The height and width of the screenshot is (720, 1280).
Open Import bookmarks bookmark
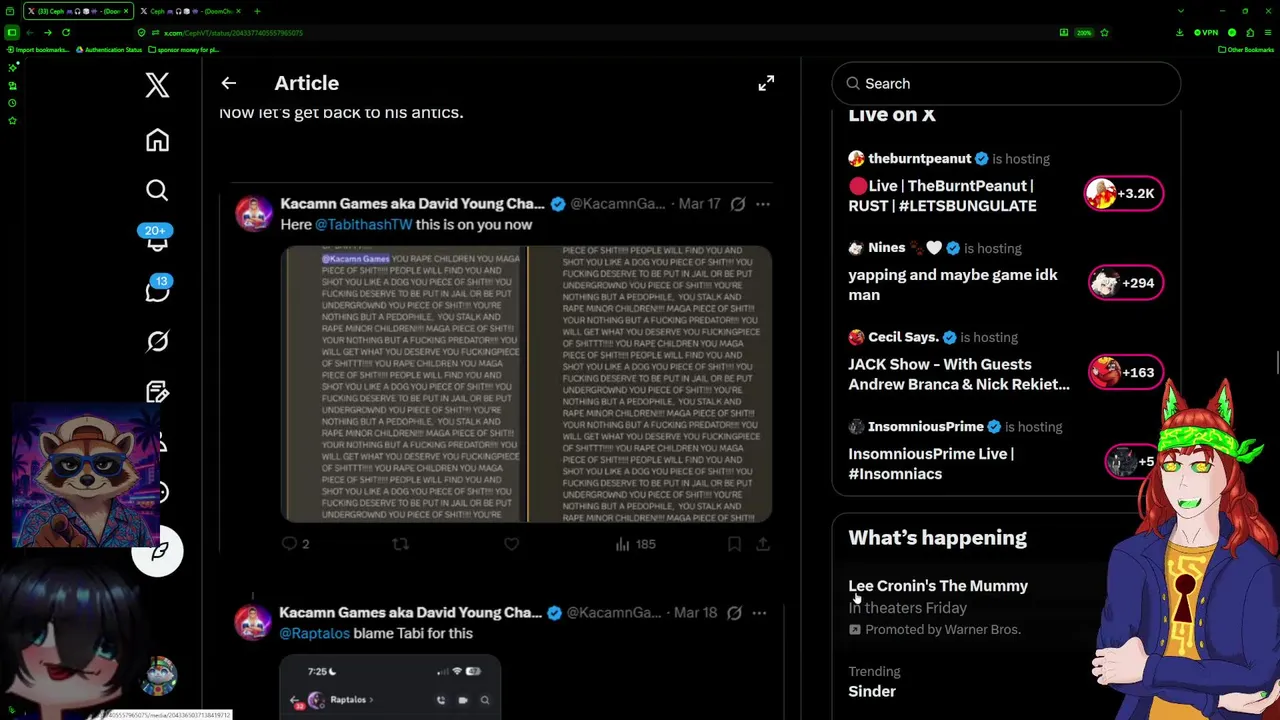pyautogui.click(x=36, y=49)
